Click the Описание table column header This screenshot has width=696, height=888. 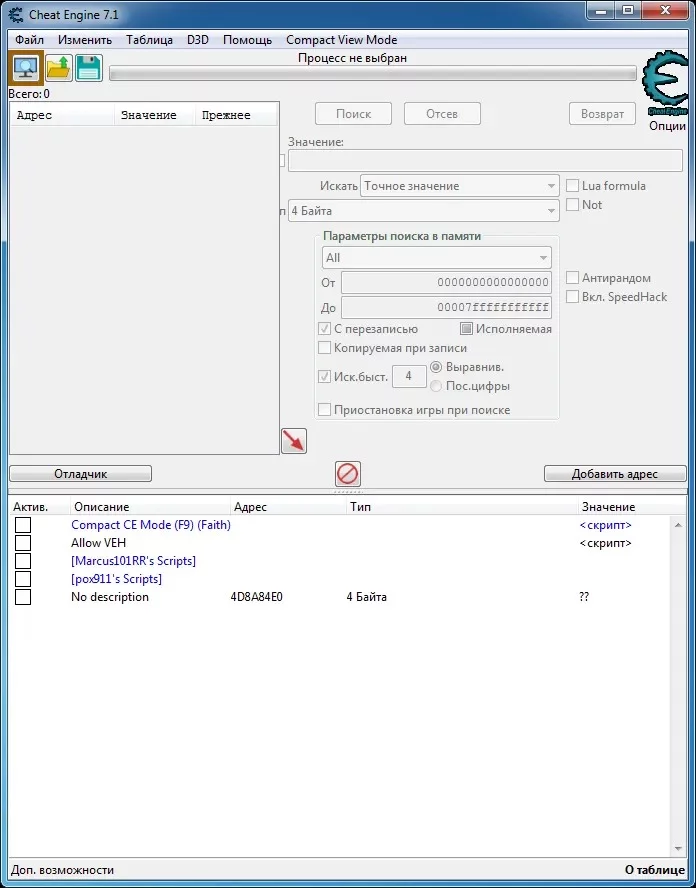(x=151, y=507)
